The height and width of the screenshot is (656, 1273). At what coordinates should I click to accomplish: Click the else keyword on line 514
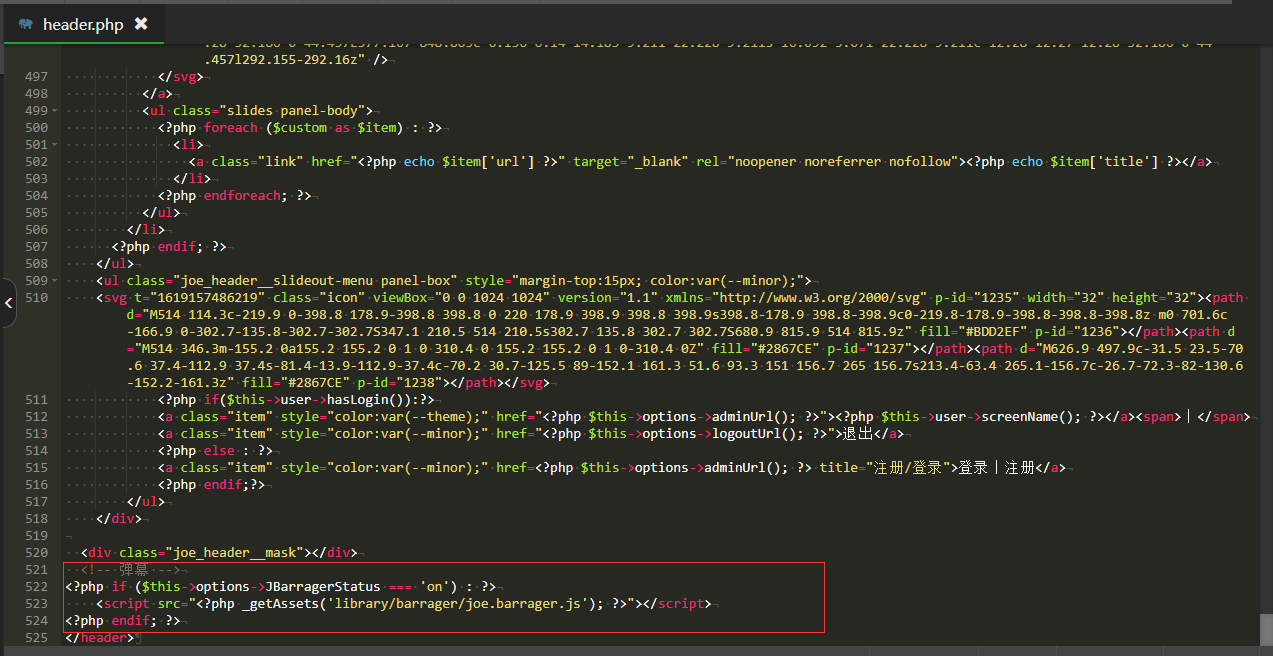coord(218,450)
